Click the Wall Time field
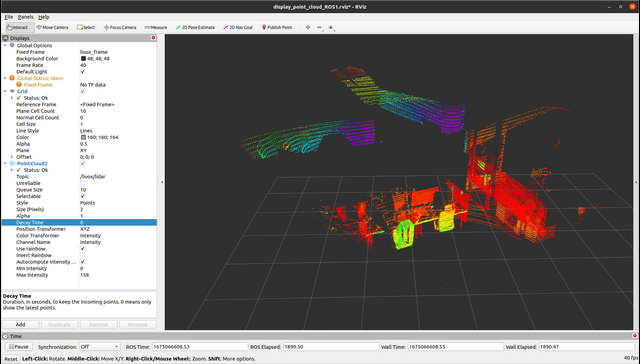Screen dimensions: 640x364 (x=455, y=346)
